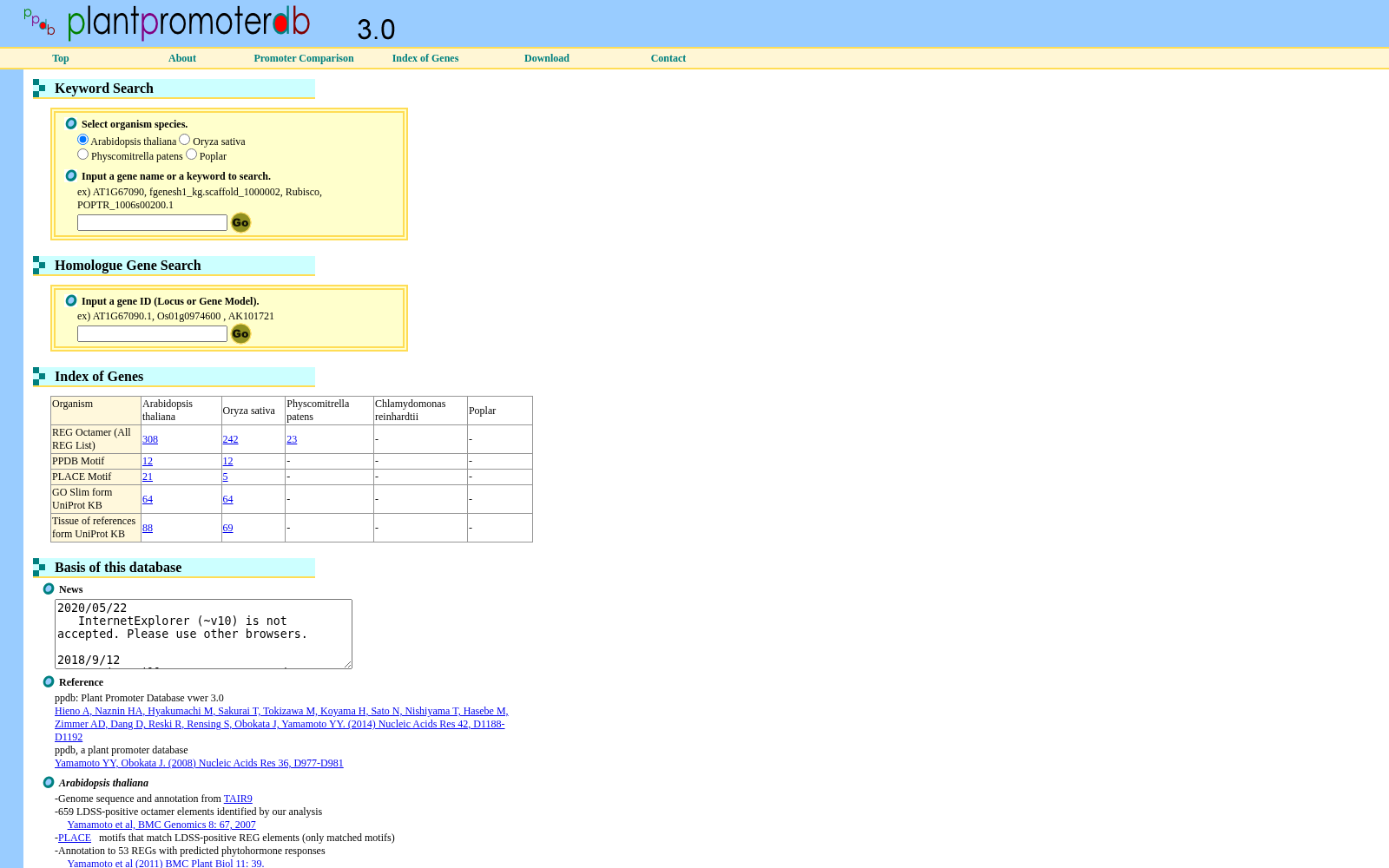Select the Physcomitrella patens radio button
This screenshot has width=1389, height=868.
(82, 155)
